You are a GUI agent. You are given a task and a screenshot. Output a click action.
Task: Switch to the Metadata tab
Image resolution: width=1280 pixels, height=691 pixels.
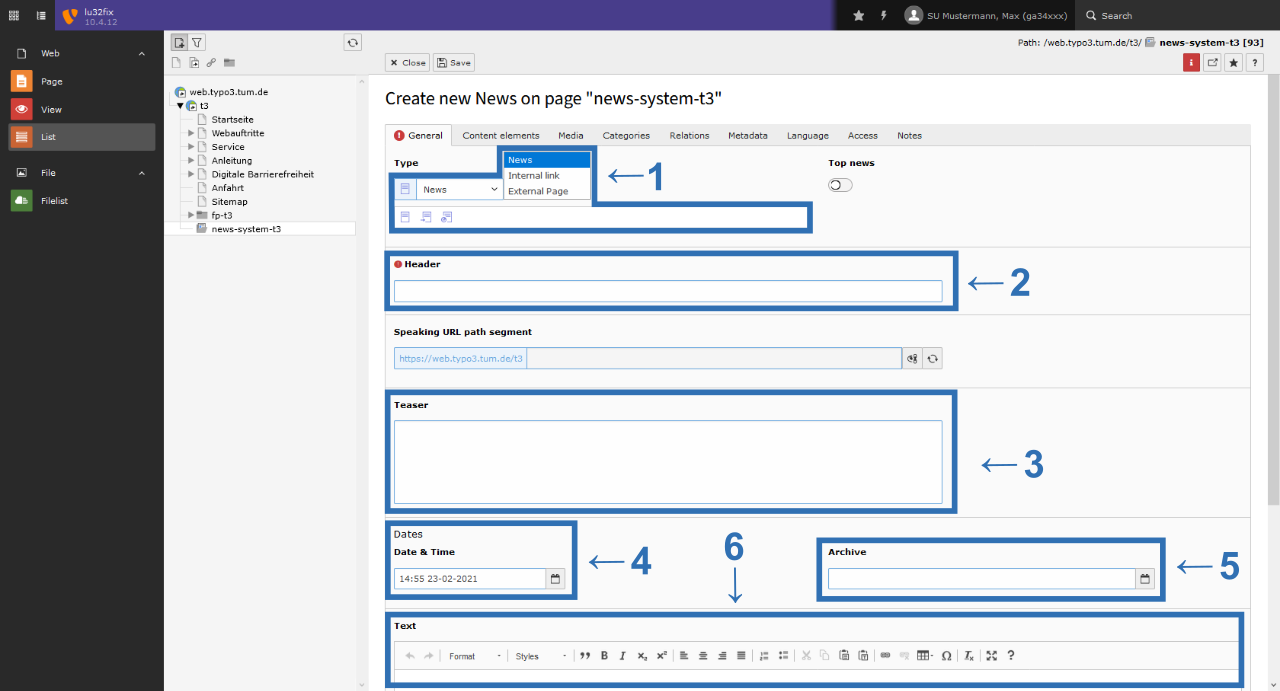(748, 136)
